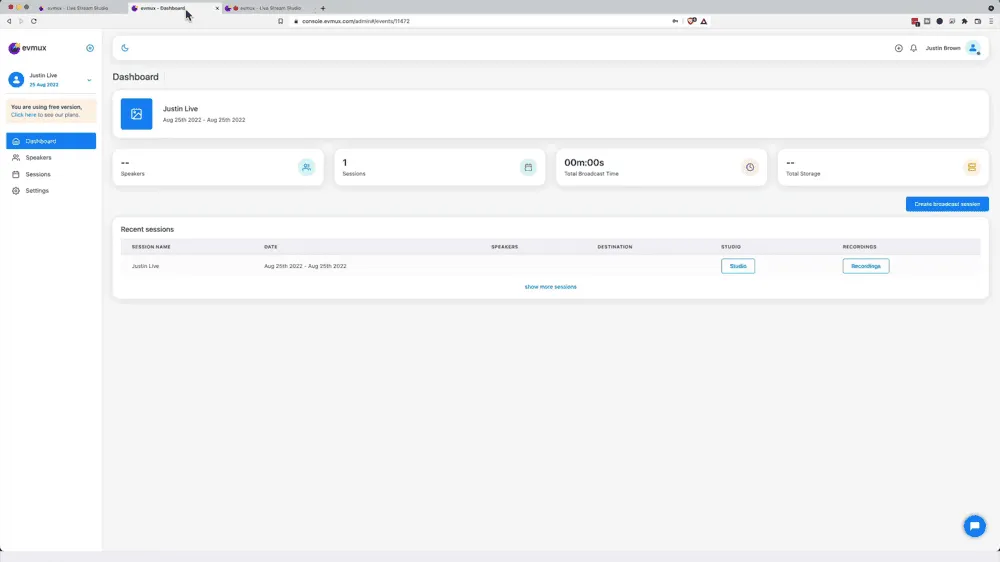Toggle dark mode with the moon icon

click(125, 48)
